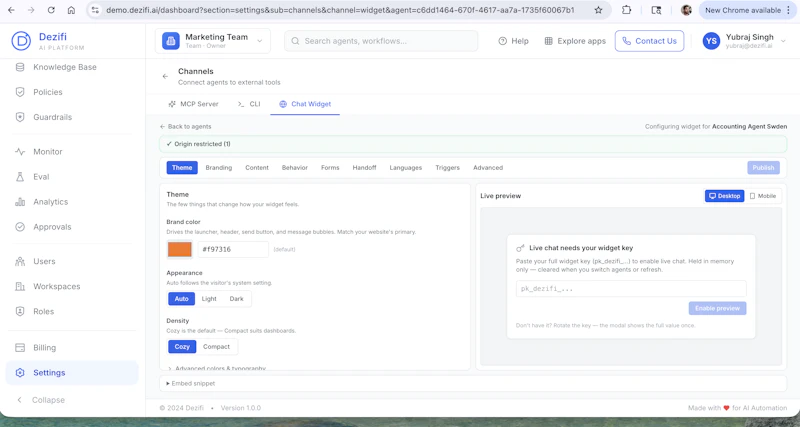
Task: Click Enable preview button
Action: point(717,308)
